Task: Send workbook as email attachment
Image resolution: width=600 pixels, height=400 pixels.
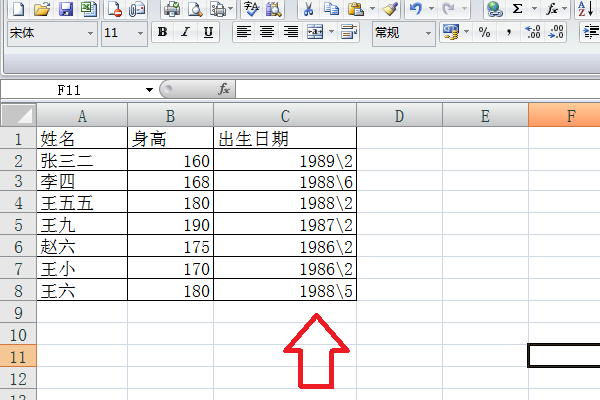Action: pos(137,9)
